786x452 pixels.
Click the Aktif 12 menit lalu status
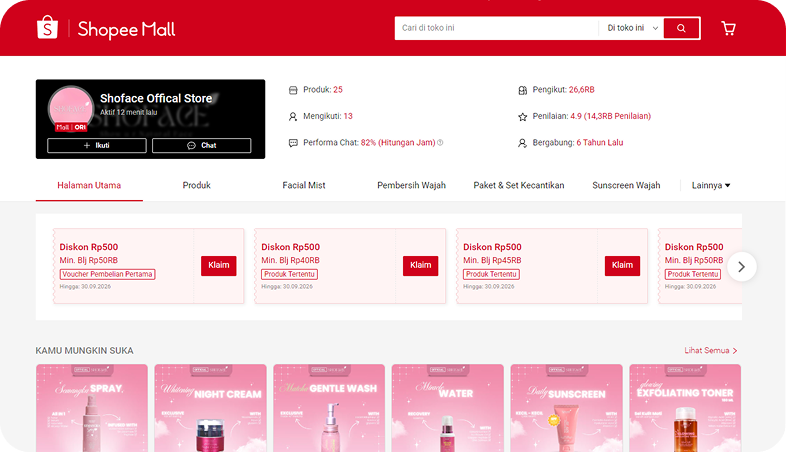coord(128,112)
